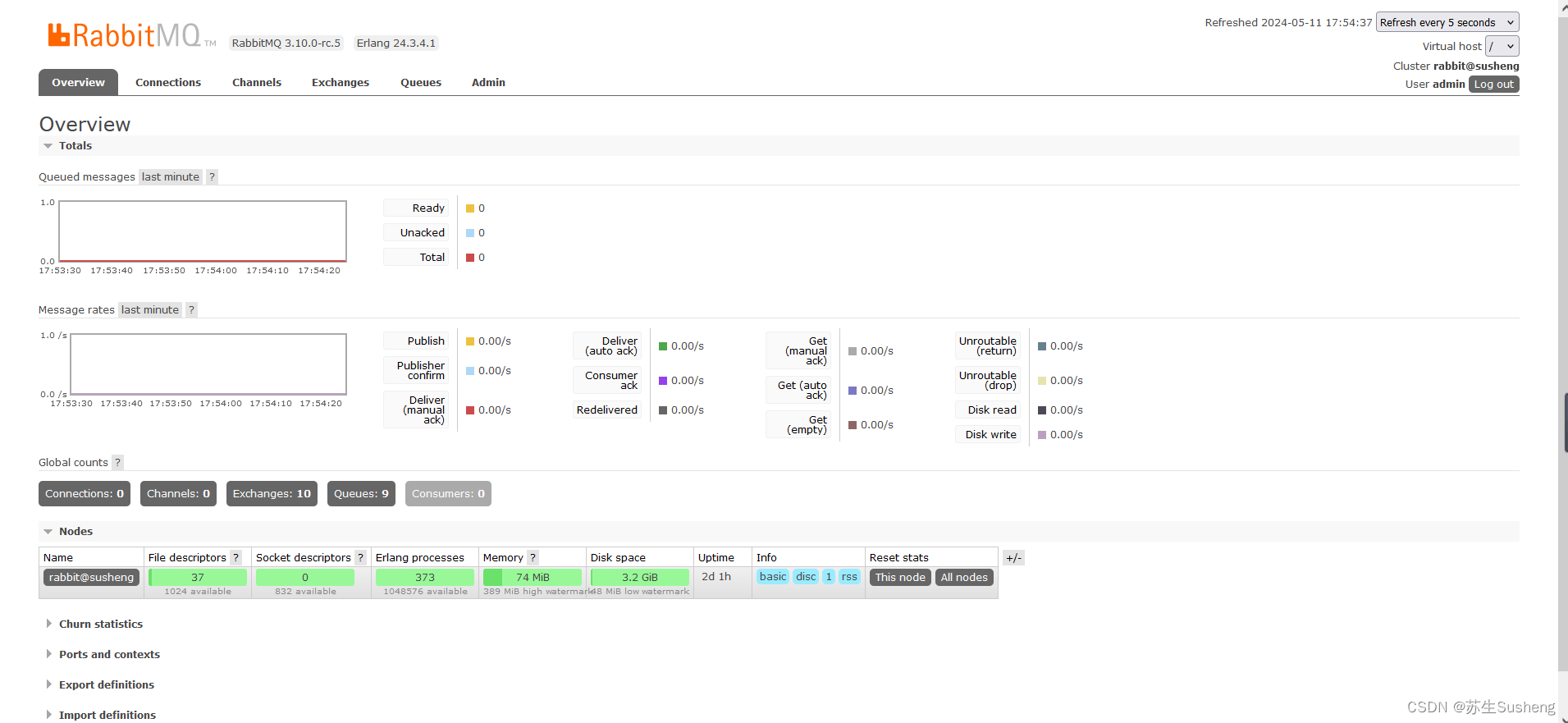Show help for Memory column
1568x723 pixels.
[x=533, y=557]
